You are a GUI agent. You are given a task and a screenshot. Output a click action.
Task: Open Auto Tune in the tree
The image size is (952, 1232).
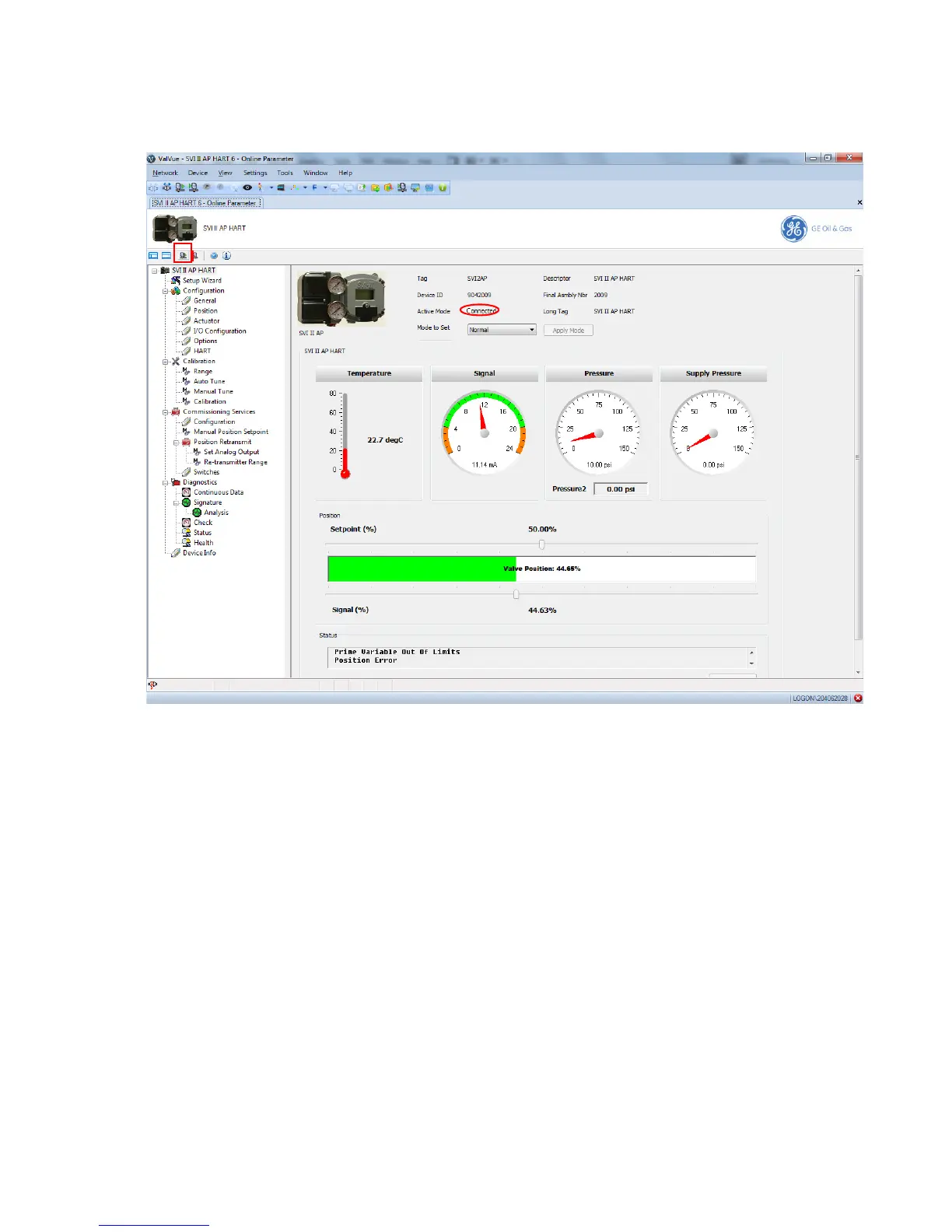[x=209, y=381]
